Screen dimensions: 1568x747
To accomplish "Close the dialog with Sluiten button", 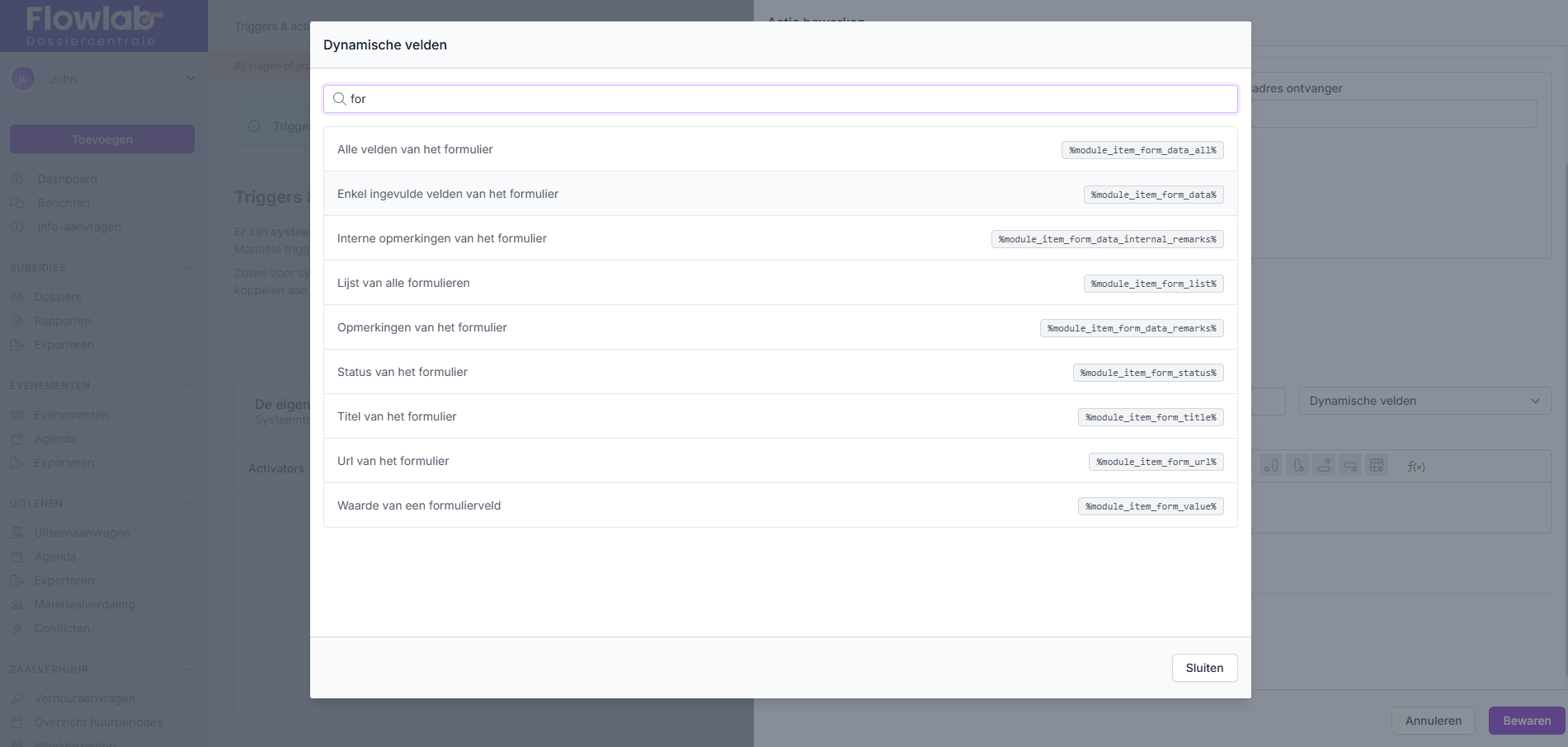I will pyautogui.click(x=1203, y=668).
